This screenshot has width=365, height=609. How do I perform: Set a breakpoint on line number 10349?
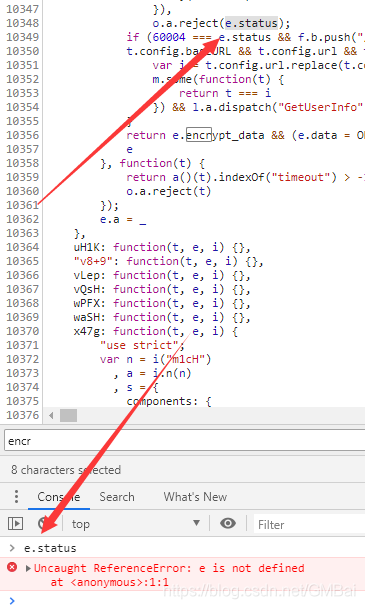[23, 37]
